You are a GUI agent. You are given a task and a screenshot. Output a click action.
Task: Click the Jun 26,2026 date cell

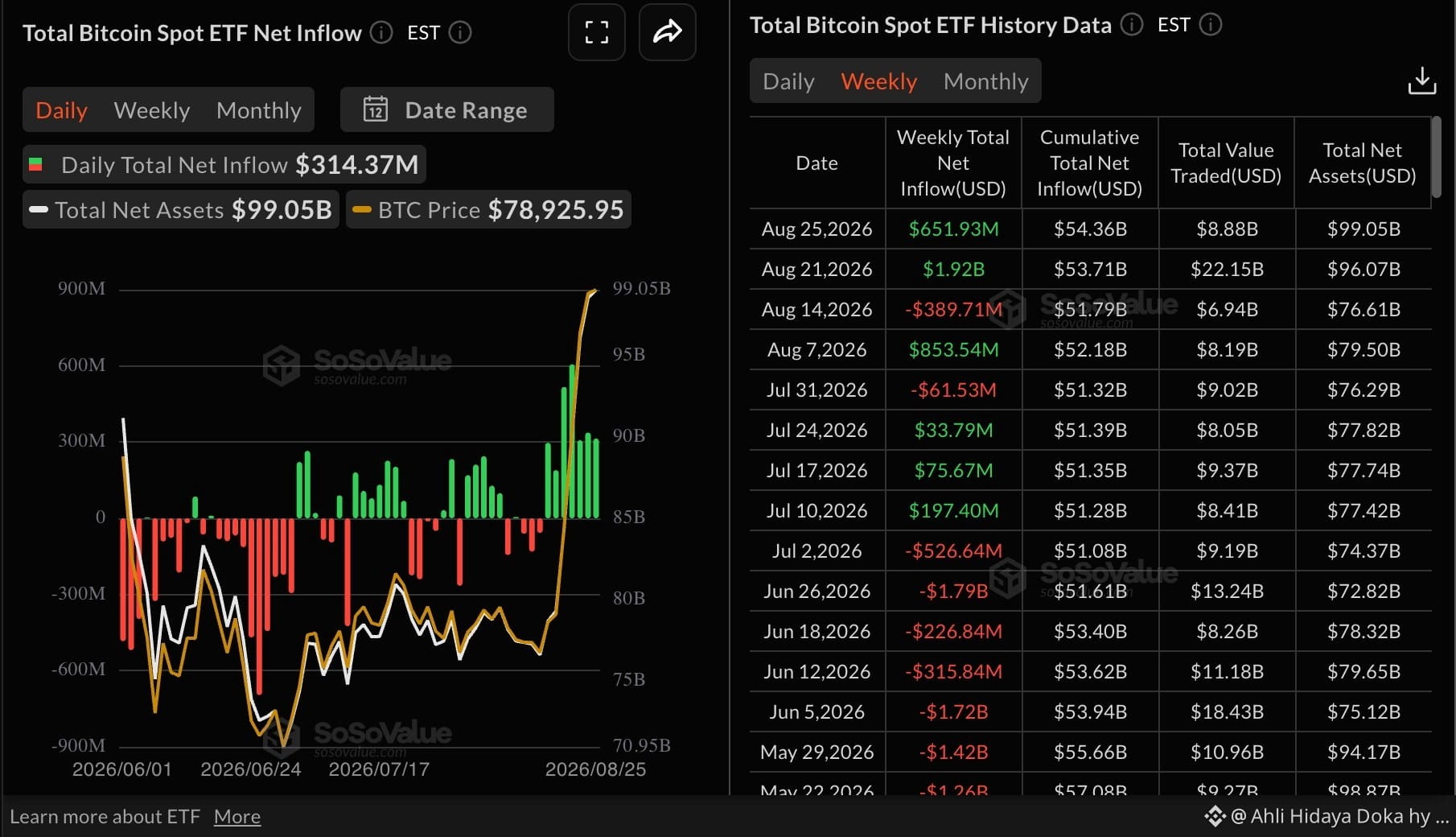tap(816, 591)
